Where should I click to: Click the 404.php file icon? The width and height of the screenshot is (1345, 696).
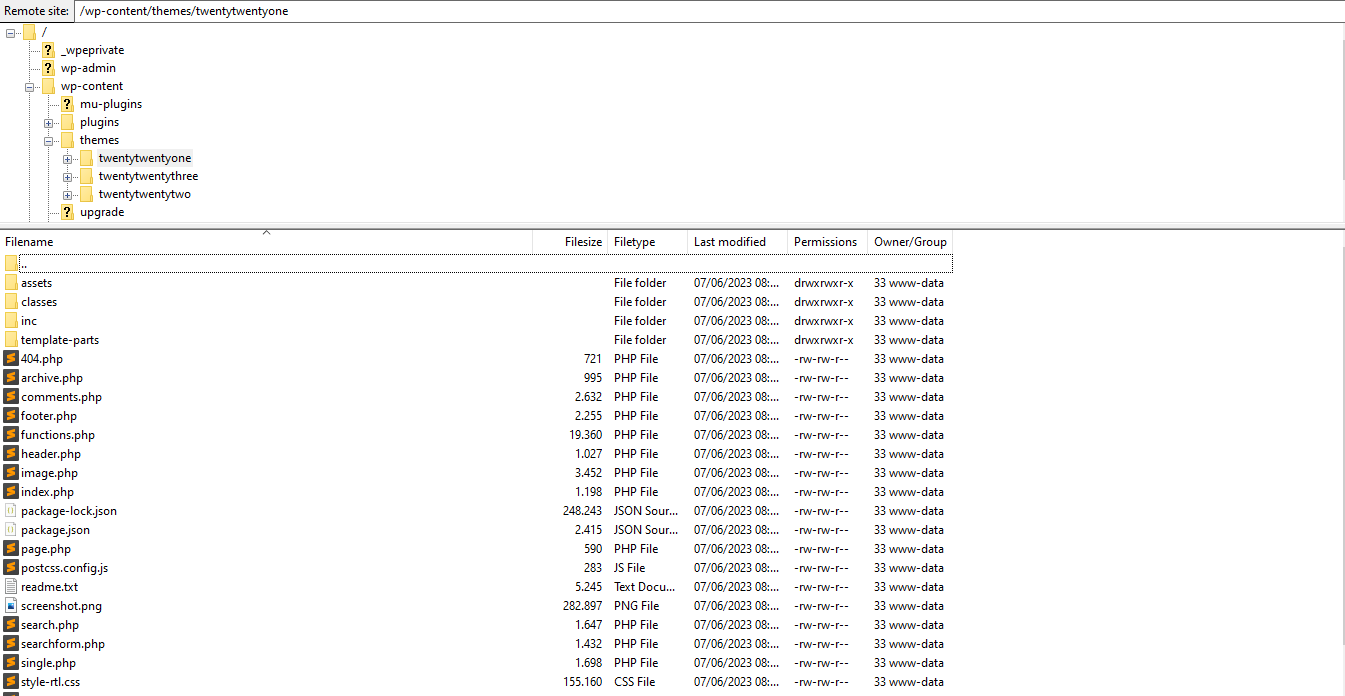tap(11, 359)
